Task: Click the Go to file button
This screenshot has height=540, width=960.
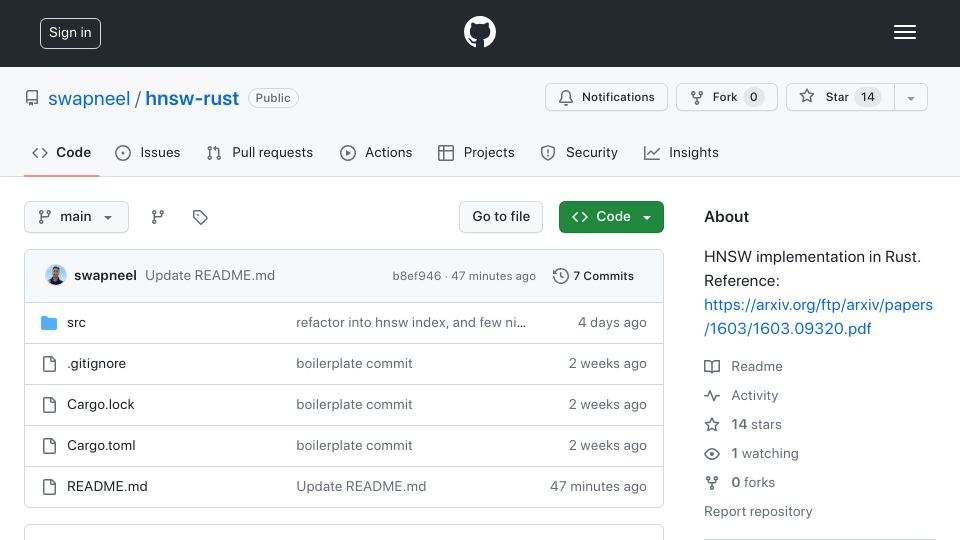Action: [501, 217]
